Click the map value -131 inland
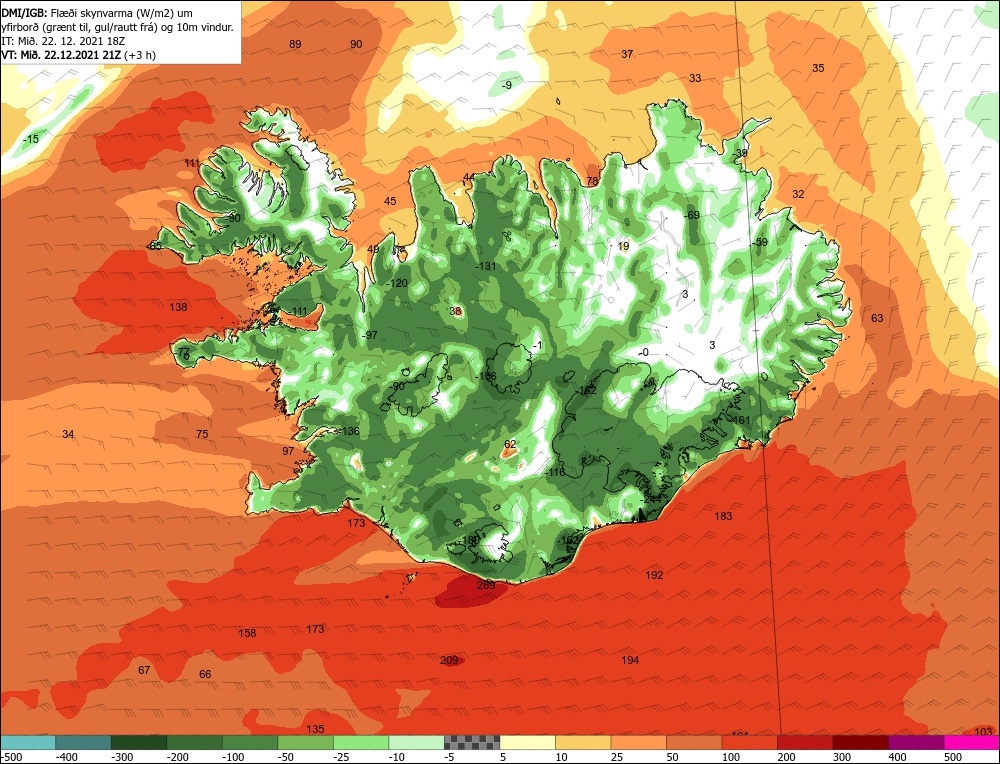The height and width of the screenshot is (764, 1000). click(486, 267)
